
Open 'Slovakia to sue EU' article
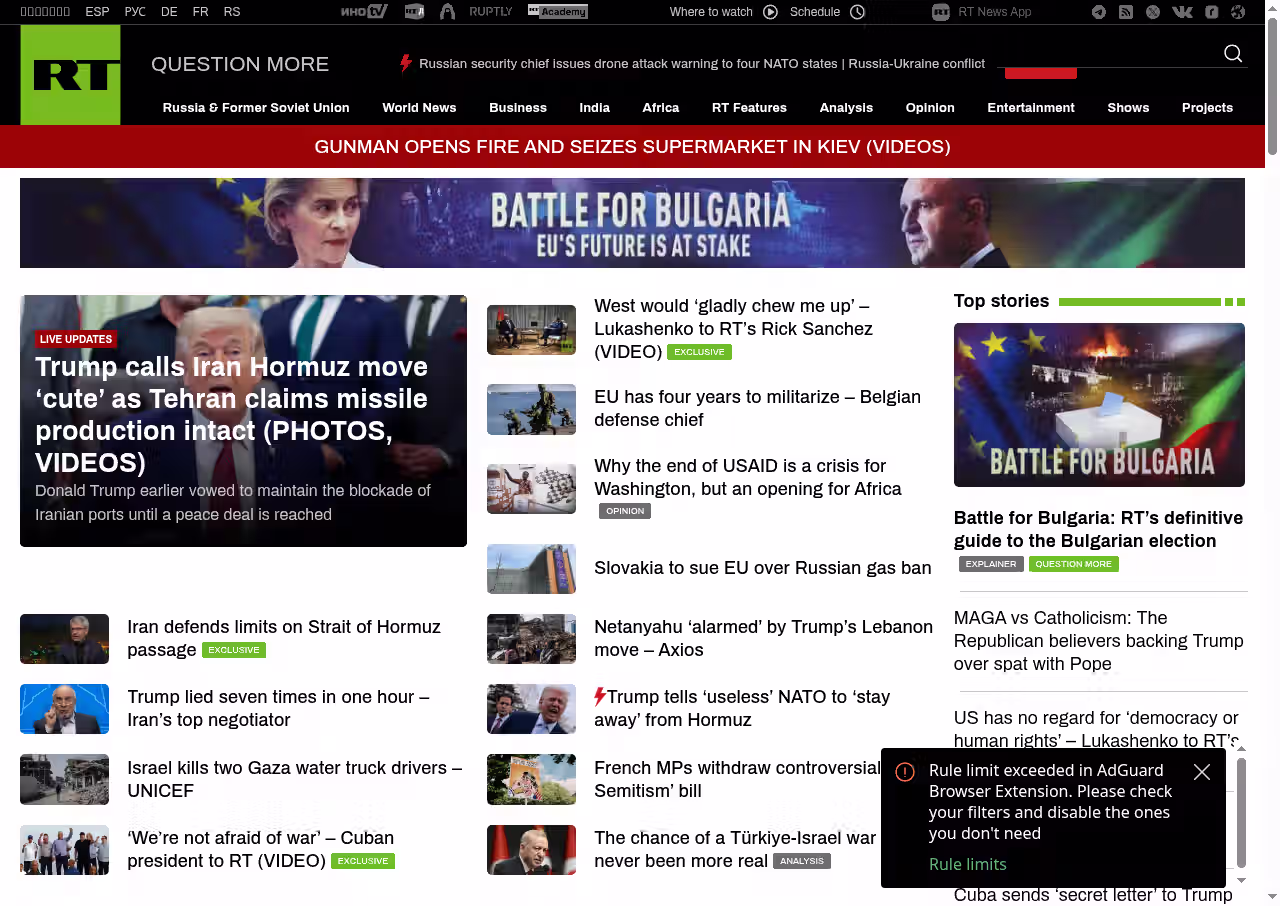click(762, 568)
